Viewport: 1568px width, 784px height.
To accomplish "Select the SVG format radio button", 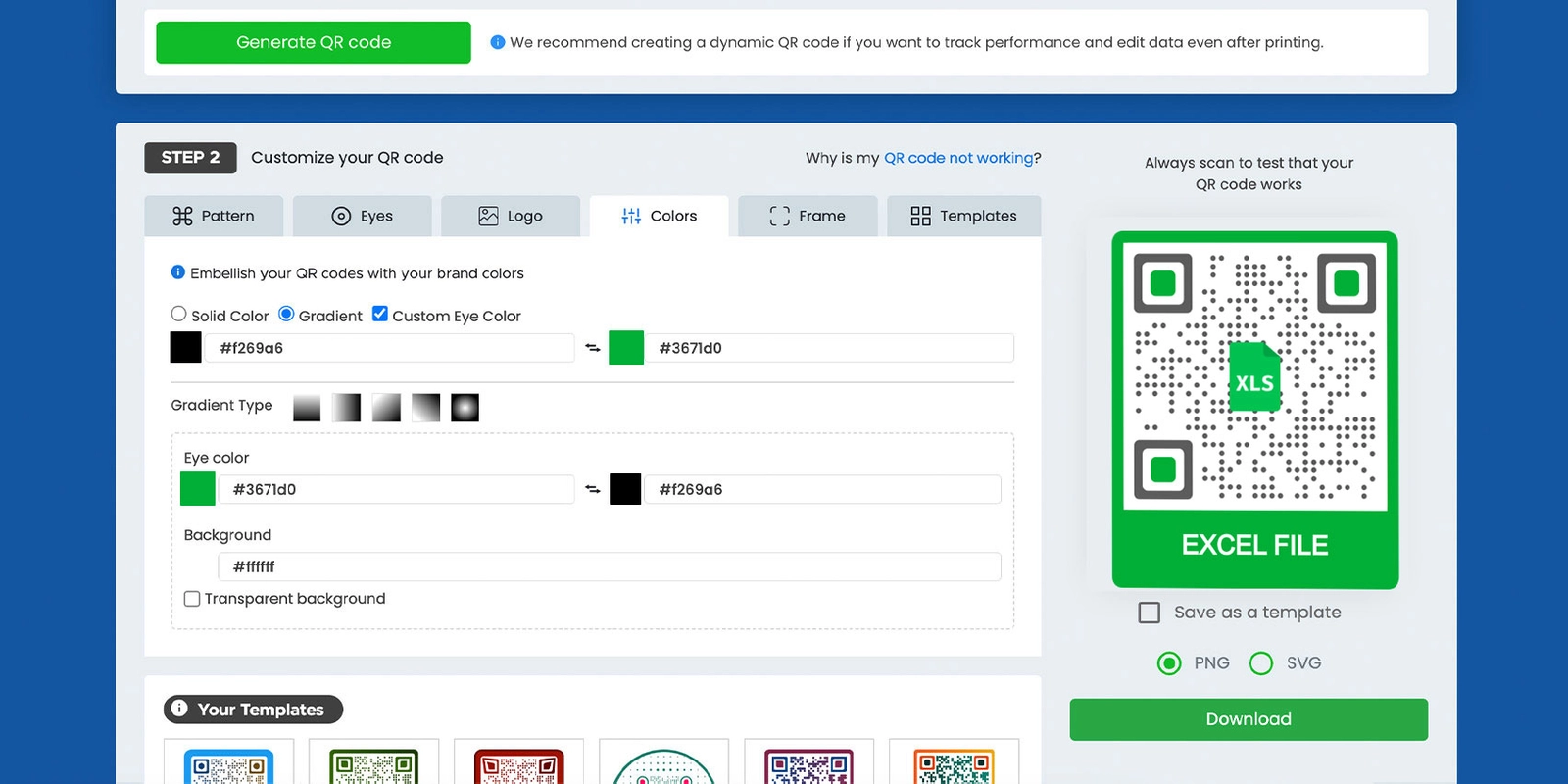I will pos(1261,663).
